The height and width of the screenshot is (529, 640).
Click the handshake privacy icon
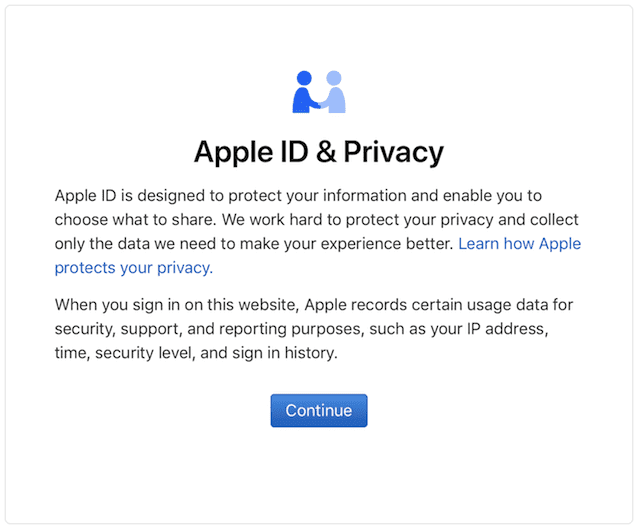click(319, 92)
